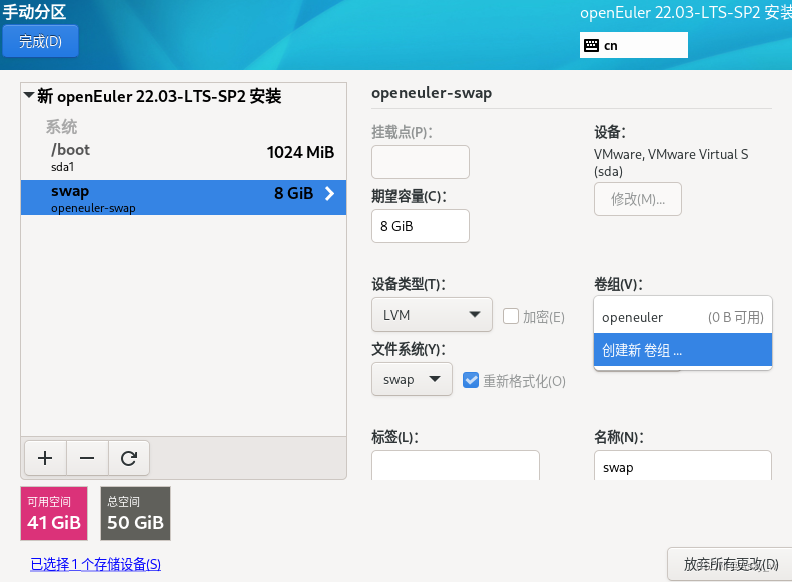This screenshot has width=792, height=582.
Task: Select the /boot sda1 partition row
Action: coord(183,157)
